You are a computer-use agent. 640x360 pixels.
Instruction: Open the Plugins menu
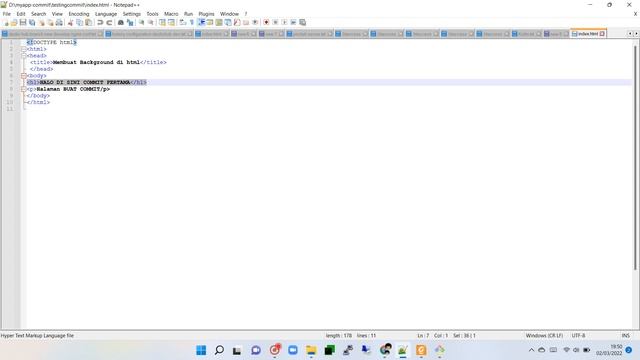pos(206,14)
